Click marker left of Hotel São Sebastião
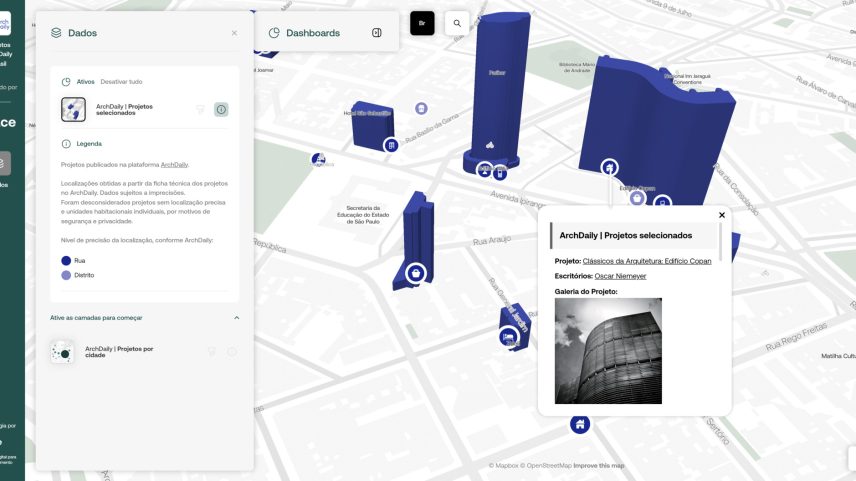 pyautogui.click(x=319, y=159)
